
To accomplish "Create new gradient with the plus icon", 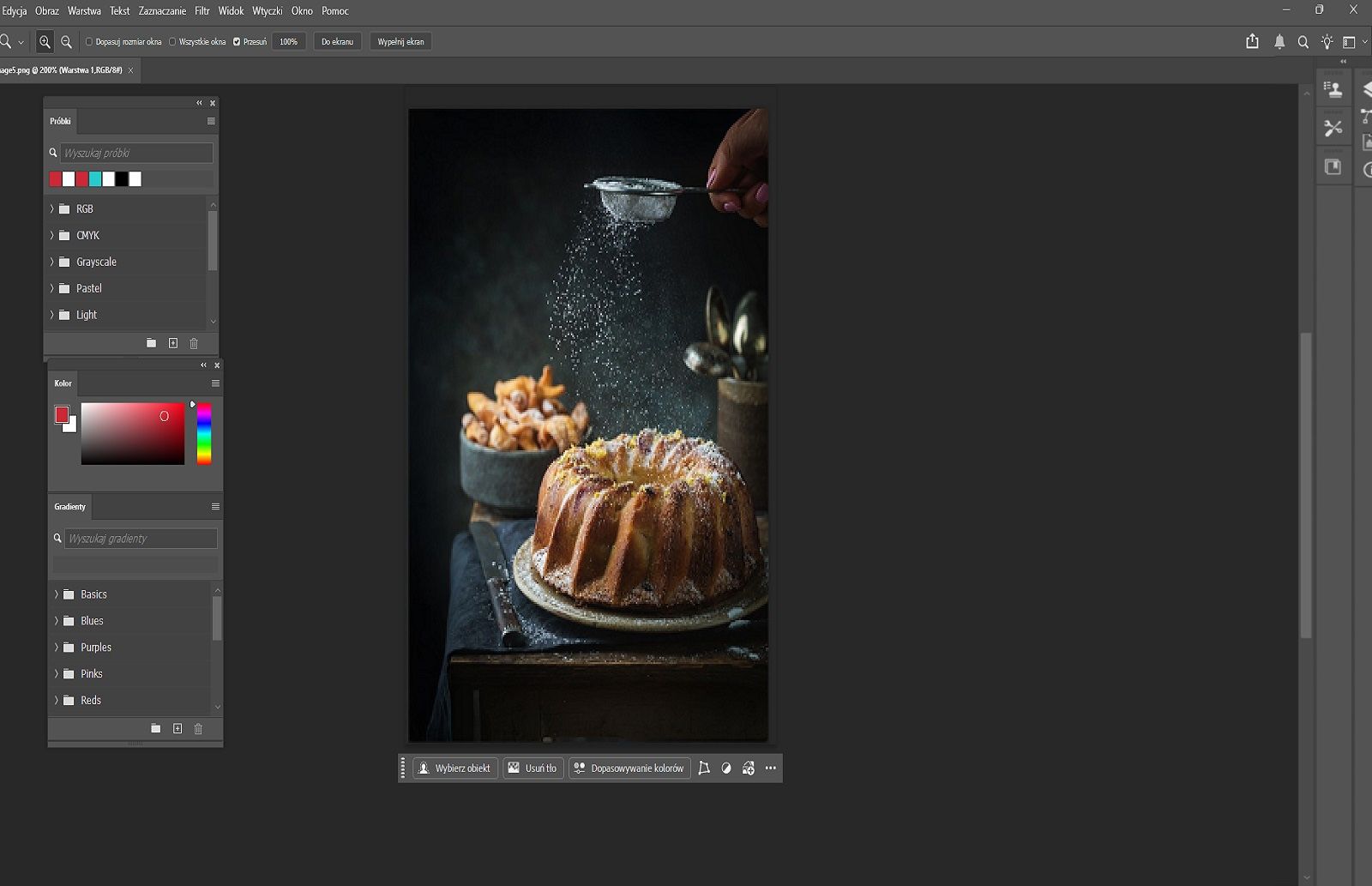I will point(178,728).
